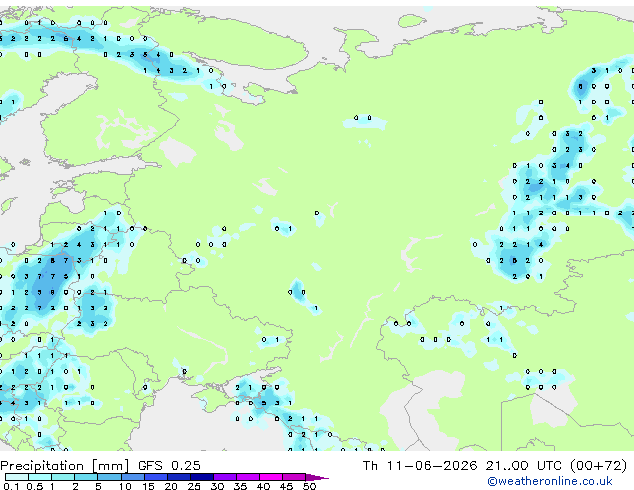Click the 'GFS 0.25' model label
The image size is (634, 490).
point(169,465)
